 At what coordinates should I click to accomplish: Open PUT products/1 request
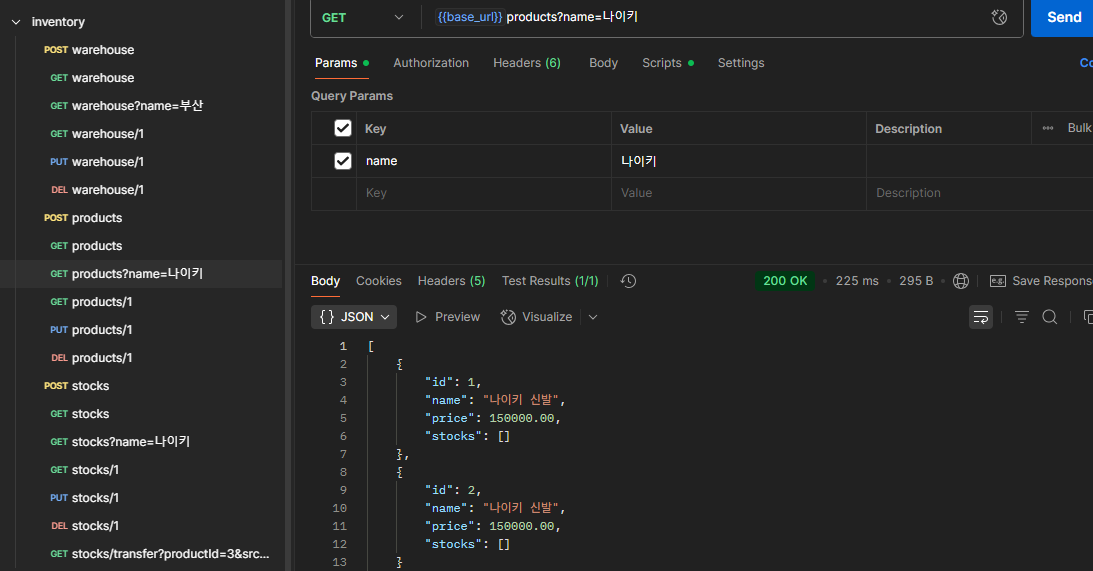coord(91,330)
